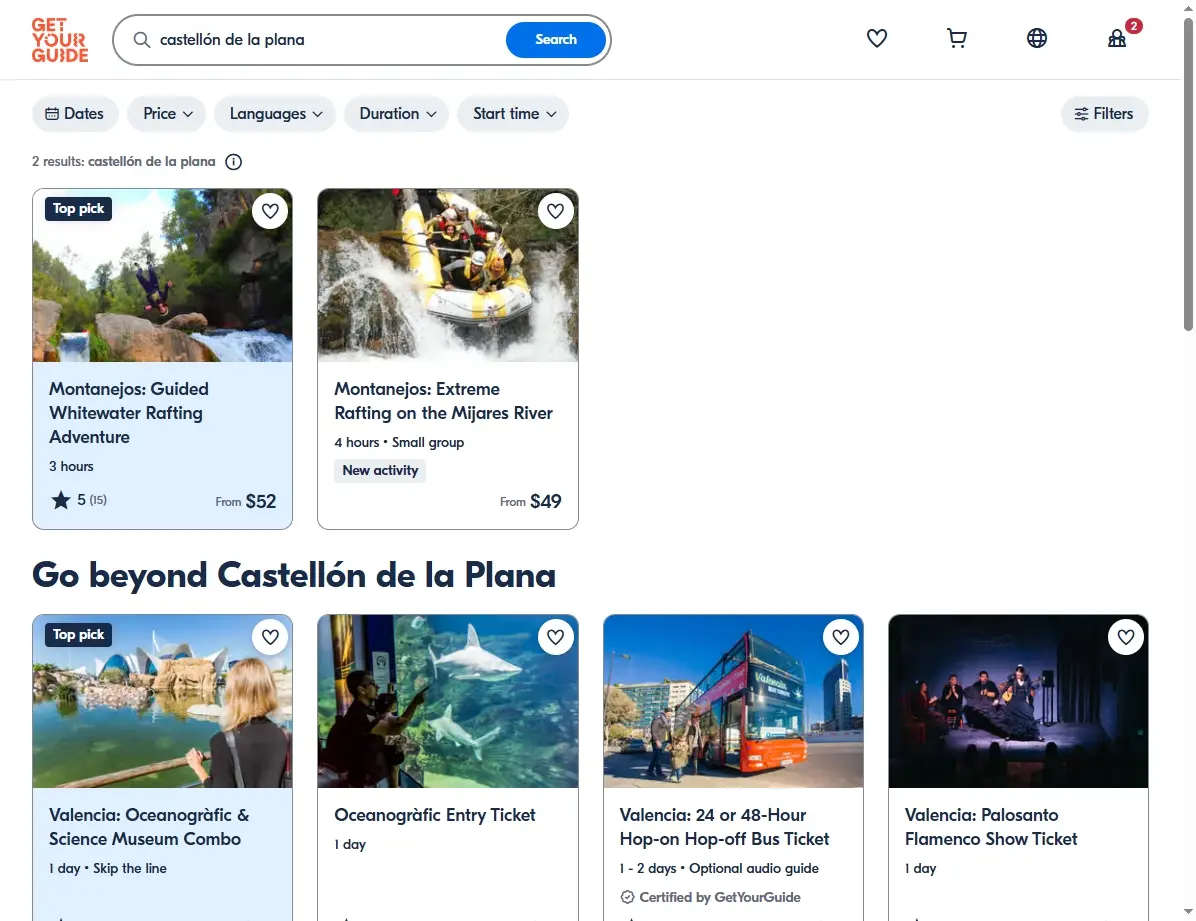Click the 4 hours • Small group text

399,443
